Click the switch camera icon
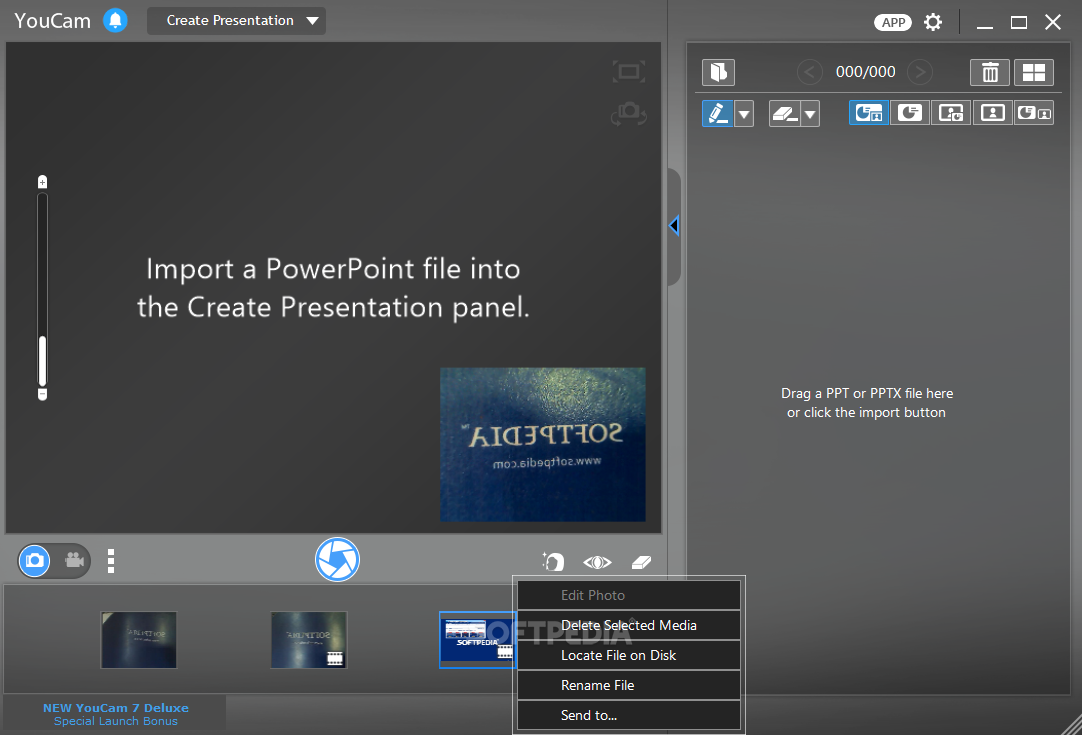Screen dimensions: 1082x735 coord(629,114)
